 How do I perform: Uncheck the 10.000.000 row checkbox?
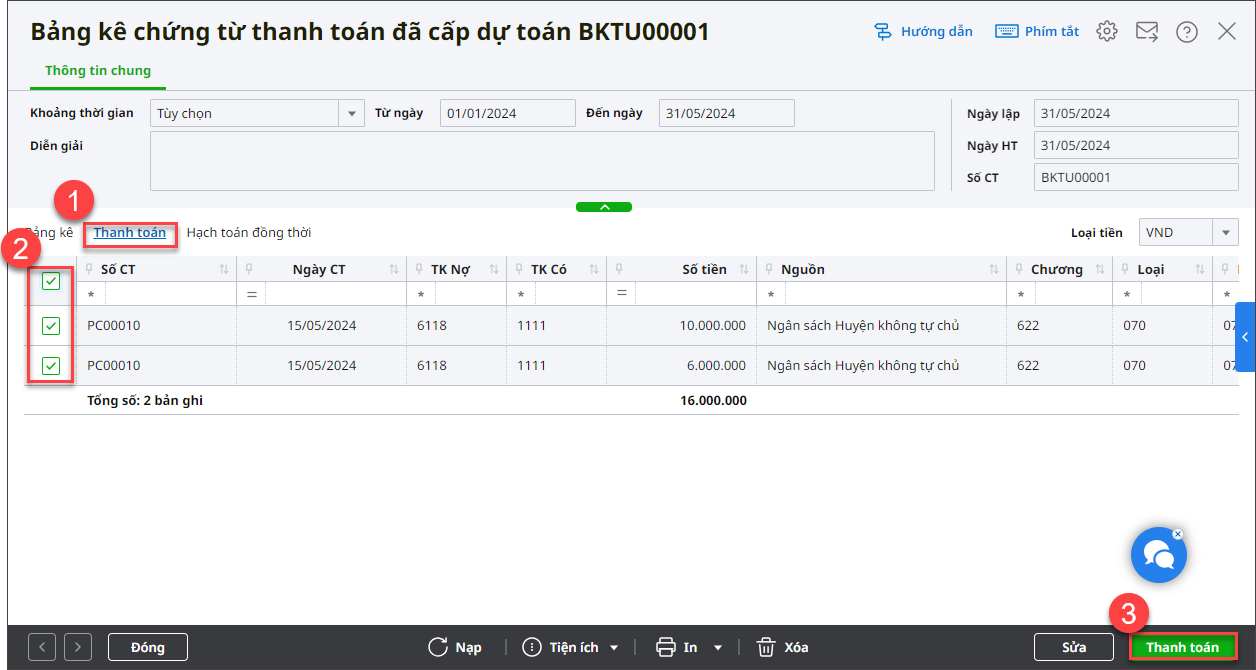click(51, 326)
